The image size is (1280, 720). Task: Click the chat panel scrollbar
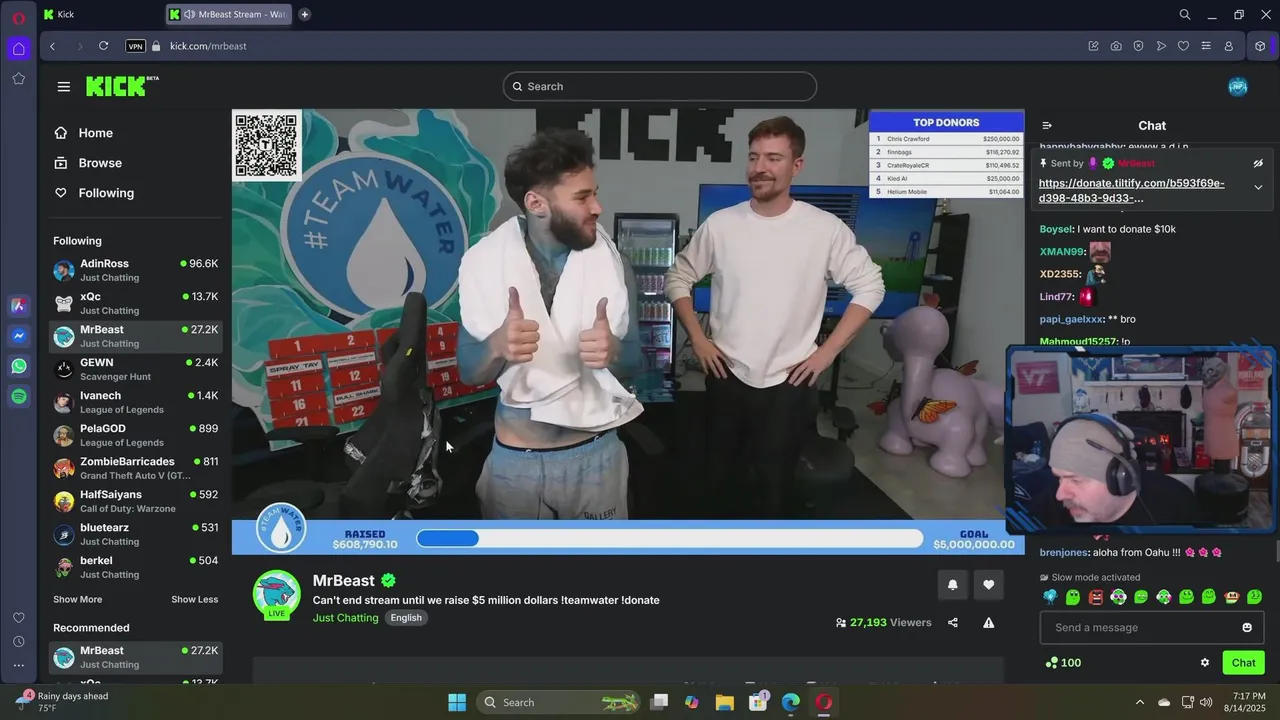click(x=1276, y=551)
